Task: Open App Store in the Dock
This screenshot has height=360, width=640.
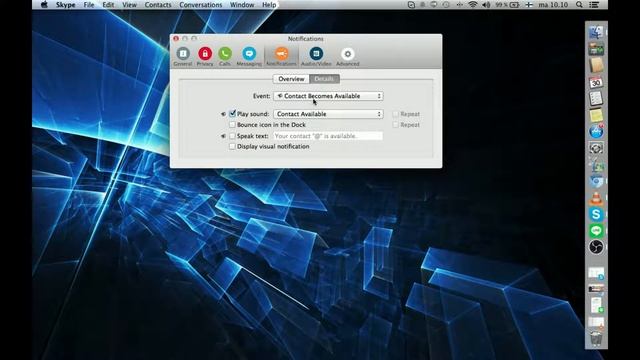Action: 596,131
